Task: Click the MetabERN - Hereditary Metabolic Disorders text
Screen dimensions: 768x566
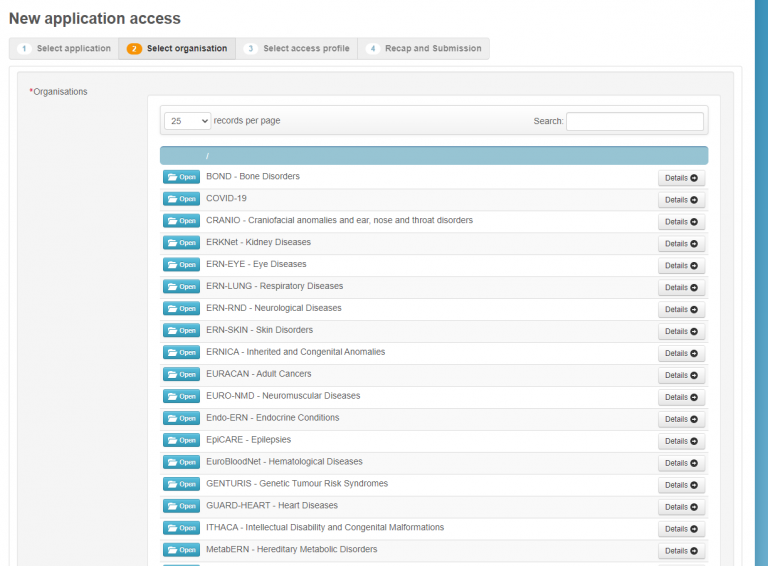Action: 291,549
